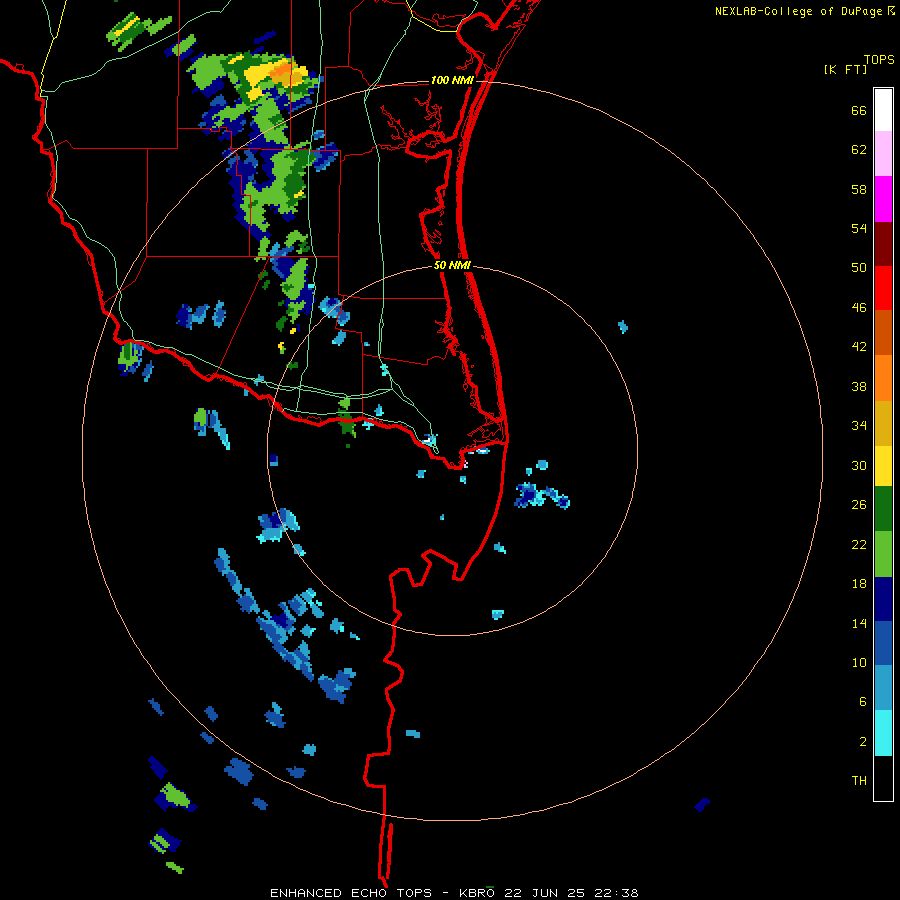Select legend value 6
This screenshot has height=900, width=900.
coord(863,701)
